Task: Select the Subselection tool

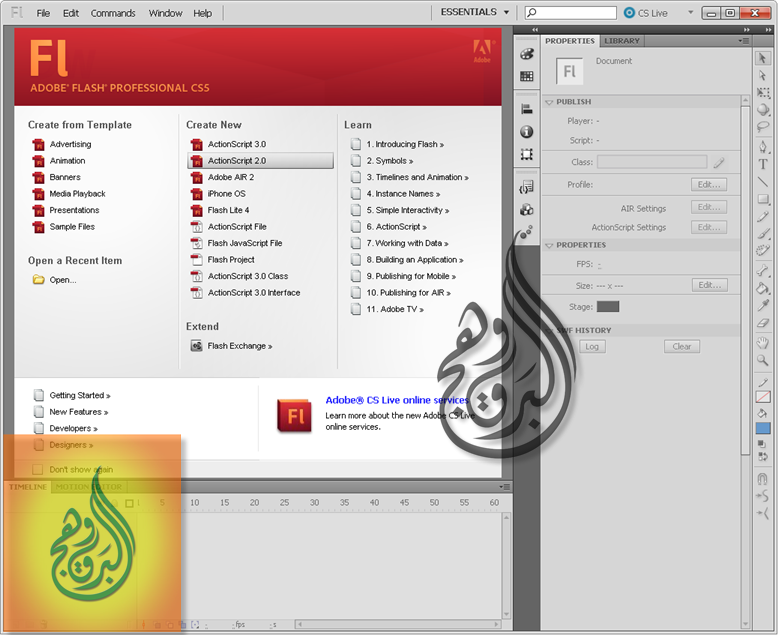Action: point(763,75)
